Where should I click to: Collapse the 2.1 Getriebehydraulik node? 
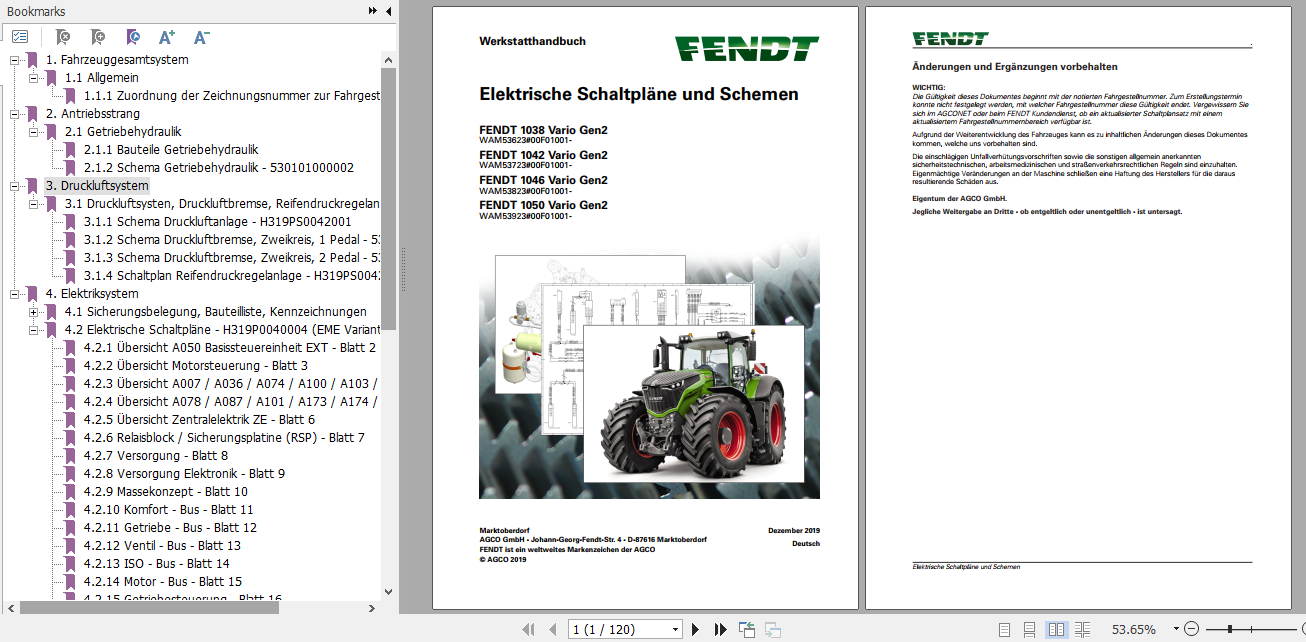(x=34, y=132)
